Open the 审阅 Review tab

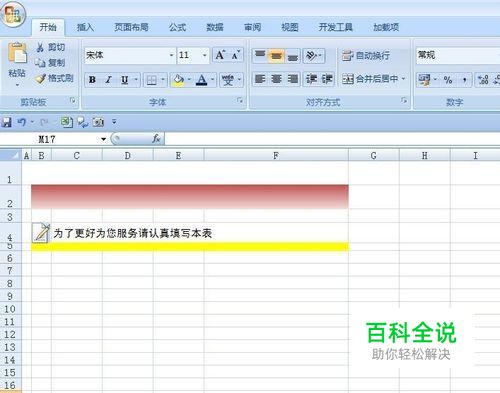pyautogui.click(x=252, y=27)
